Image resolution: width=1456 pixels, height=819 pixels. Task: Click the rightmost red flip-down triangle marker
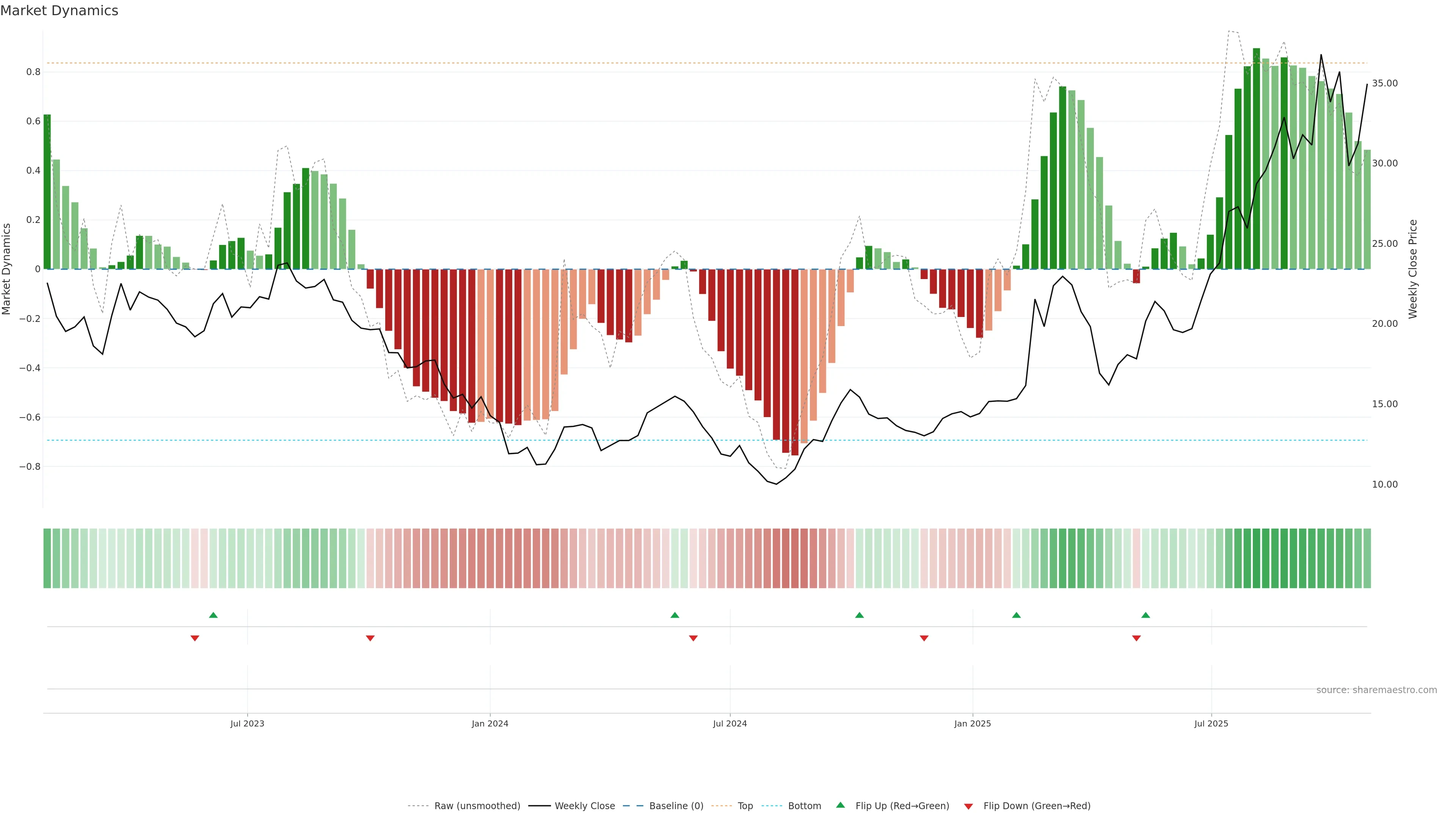tap(1137, 638)
